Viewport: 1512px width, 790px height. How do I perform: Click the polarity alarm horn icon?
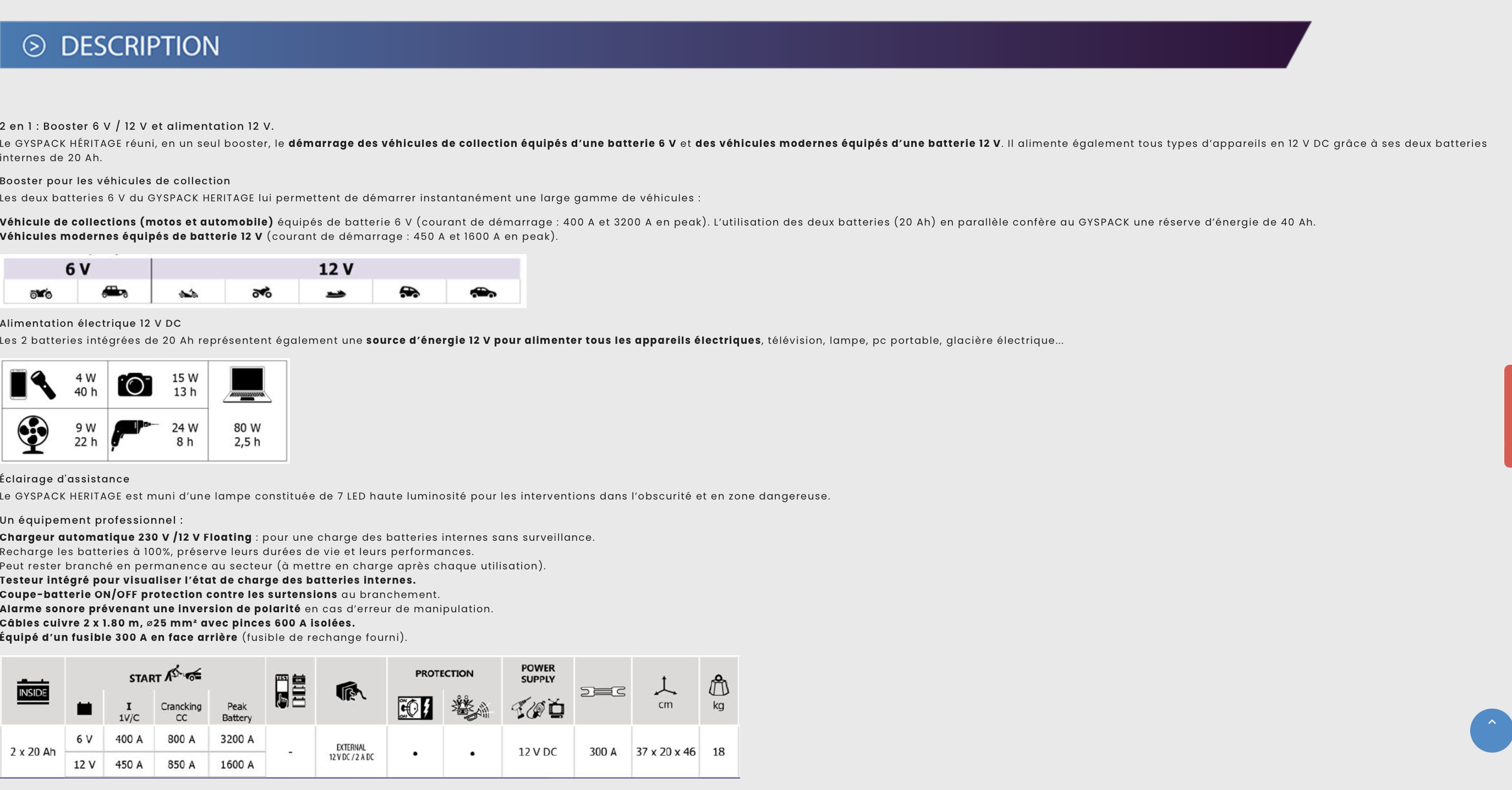[x=472, y=708]
